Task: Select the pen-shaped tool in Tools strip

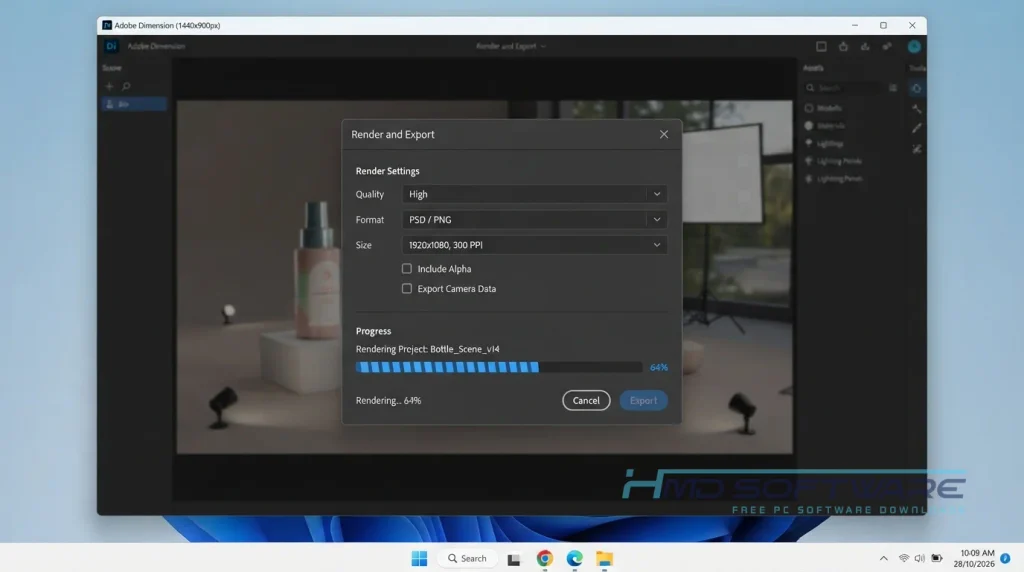Action: click(x=917, y=128)
